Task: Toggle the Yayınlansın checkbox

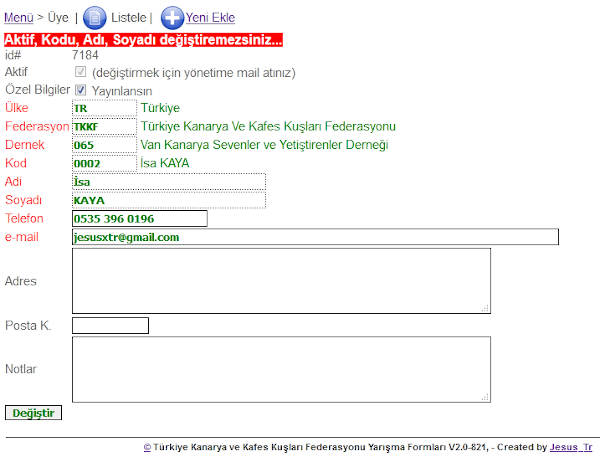Action: coord(80,90)
